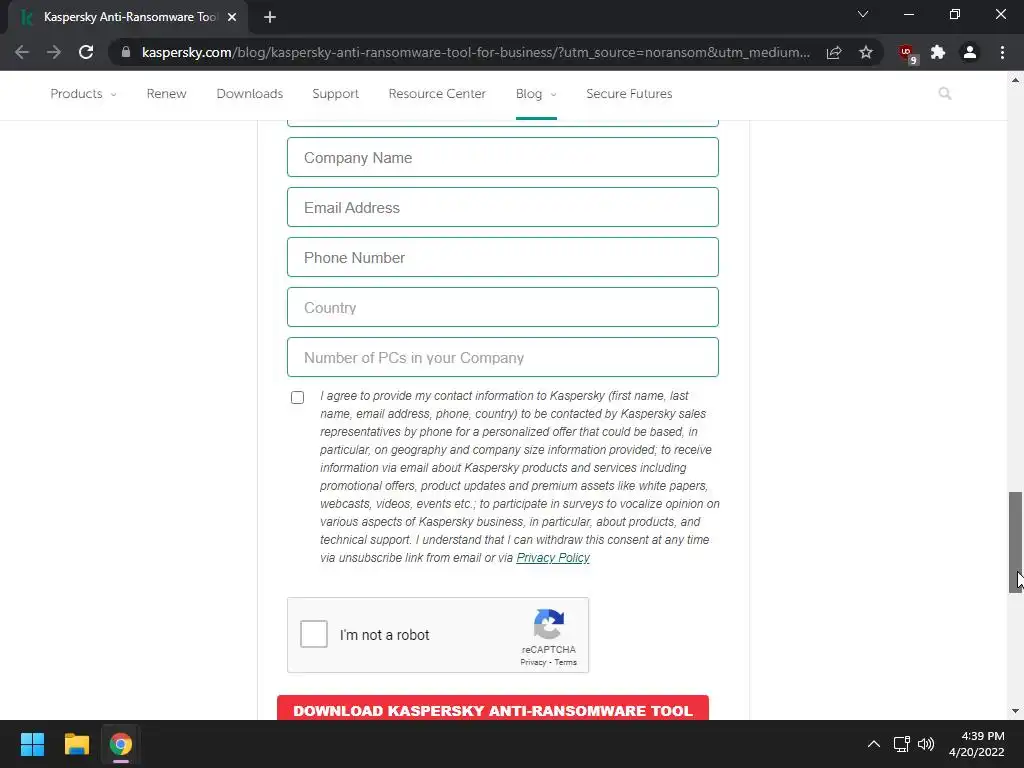This screenshot has width=1024, height=768.
Task: Expand the Blog menu
Action: point(536,93)
